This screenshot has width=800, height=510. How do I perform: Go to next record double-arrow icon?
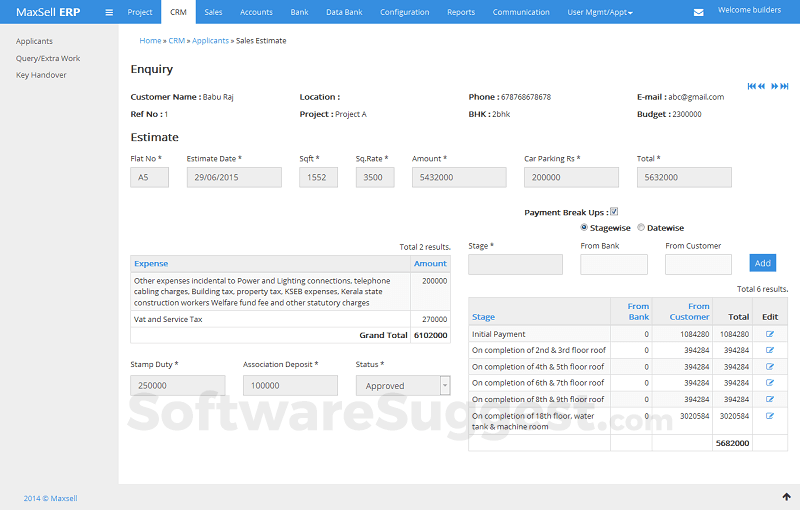774,86
